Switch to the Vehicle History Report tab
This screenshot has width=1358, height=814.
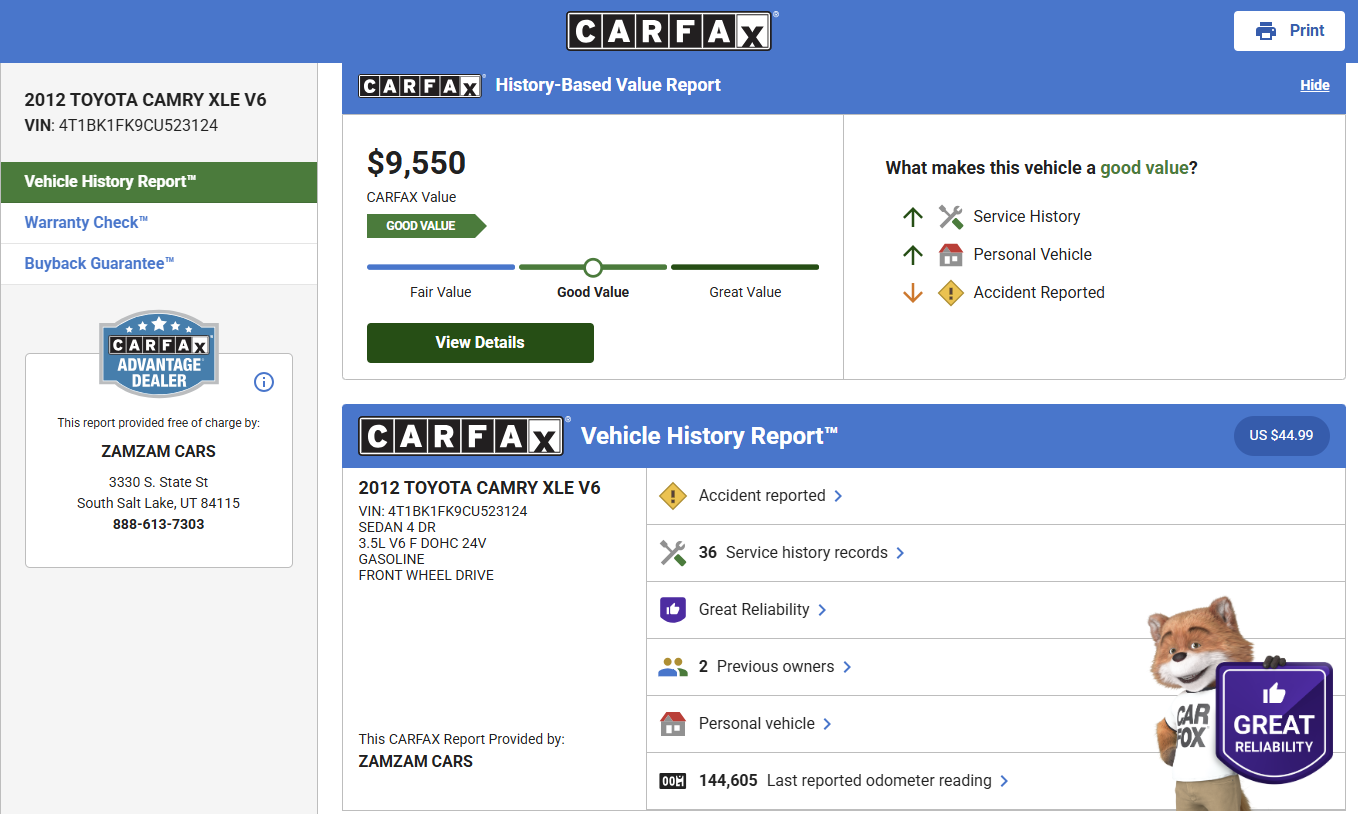110,182
